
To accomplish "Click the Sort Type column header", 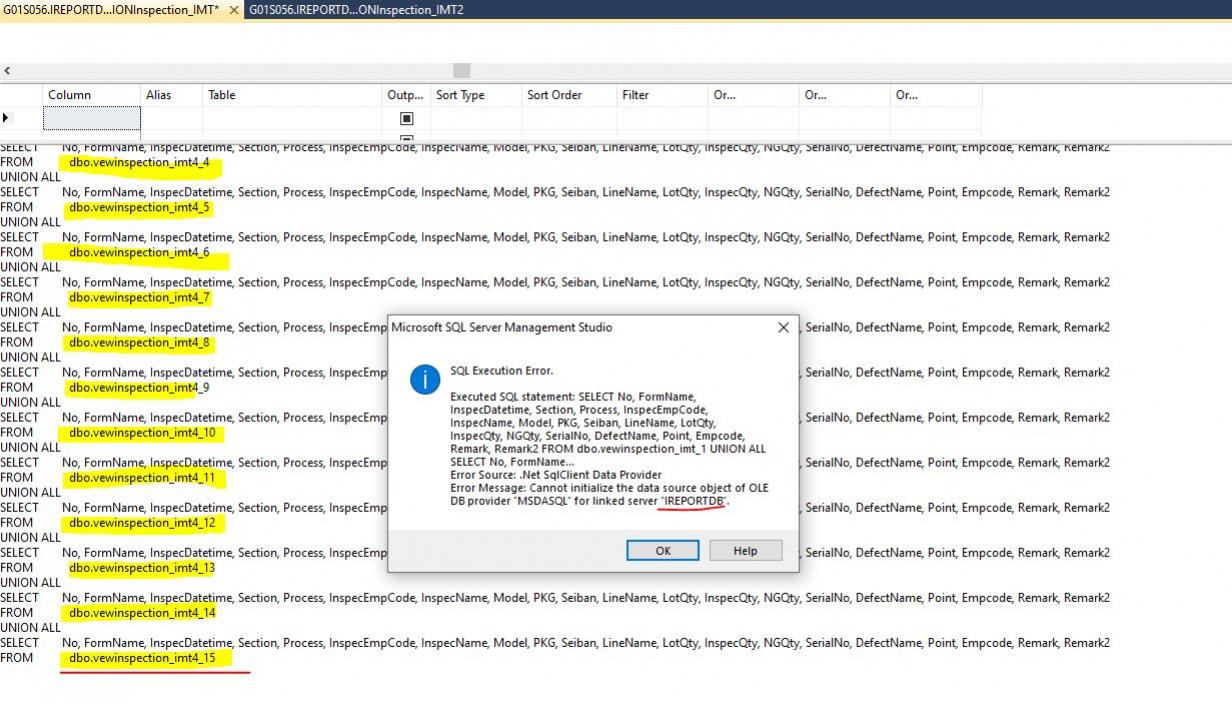I will (476, 95).
